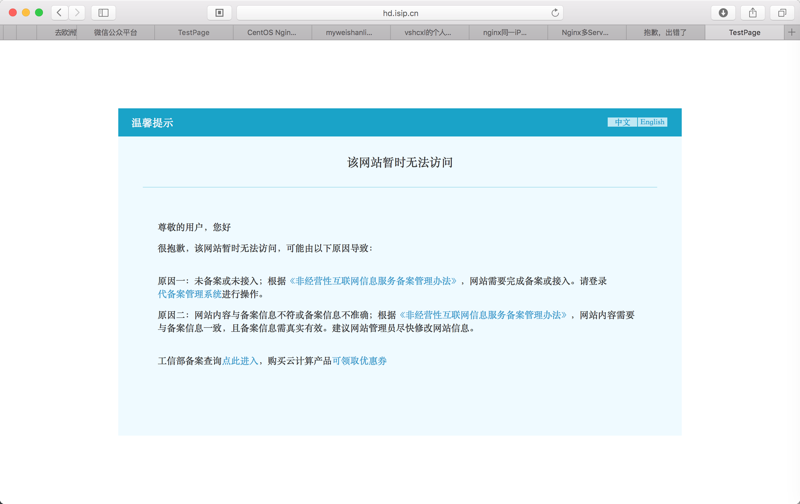Open the Share button

[x=753, y=13]
